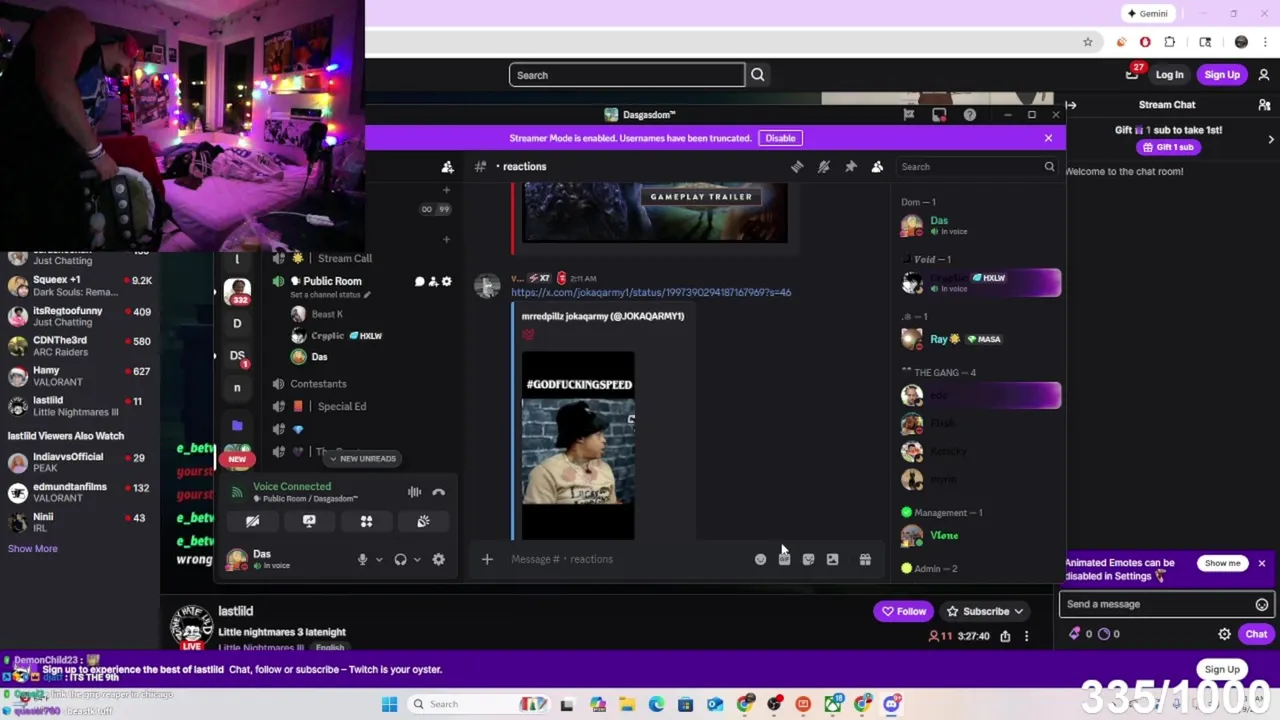
Task: Open stream more options three dots
Action: click(x=1026, y=636)
